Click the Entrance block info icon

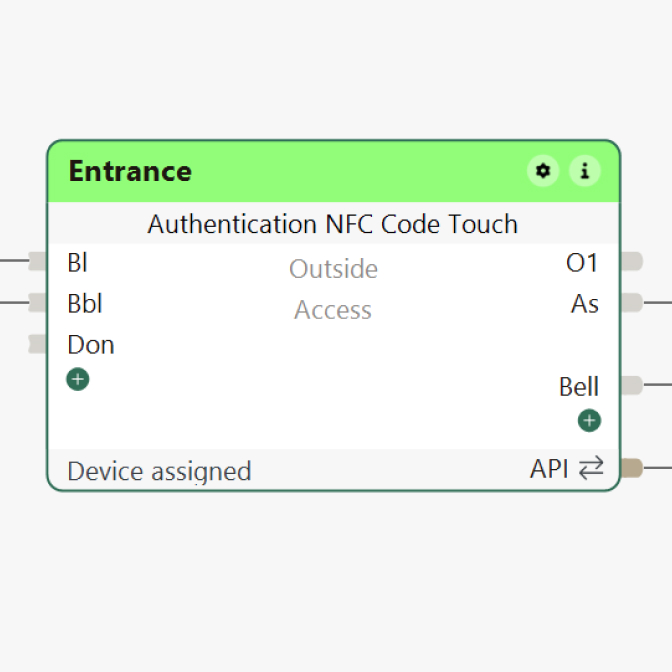pyautogui.click(x=585, y=171)
